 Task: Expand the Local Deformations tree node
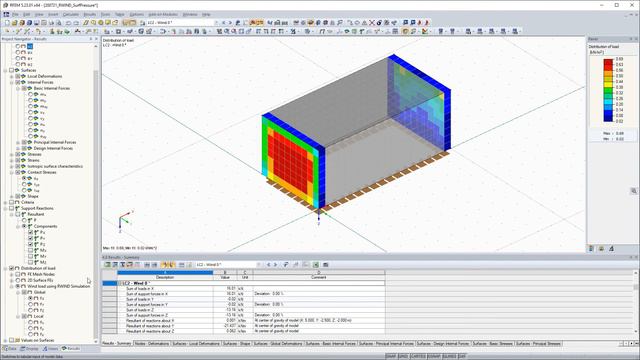(11, 76)
